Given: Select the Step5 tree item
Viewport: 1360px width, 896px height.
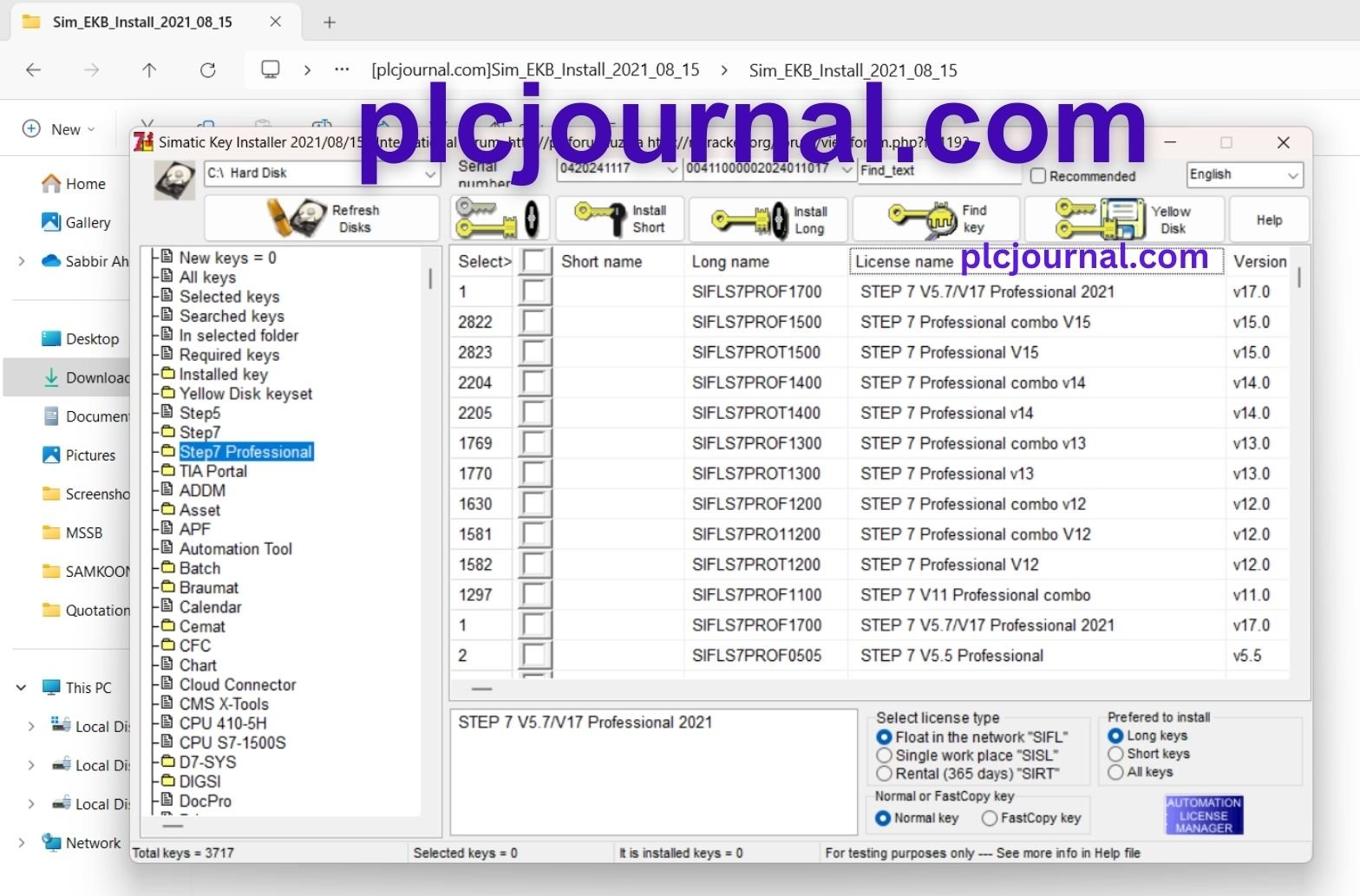Looking at the screenshot, I should [199, 413].
